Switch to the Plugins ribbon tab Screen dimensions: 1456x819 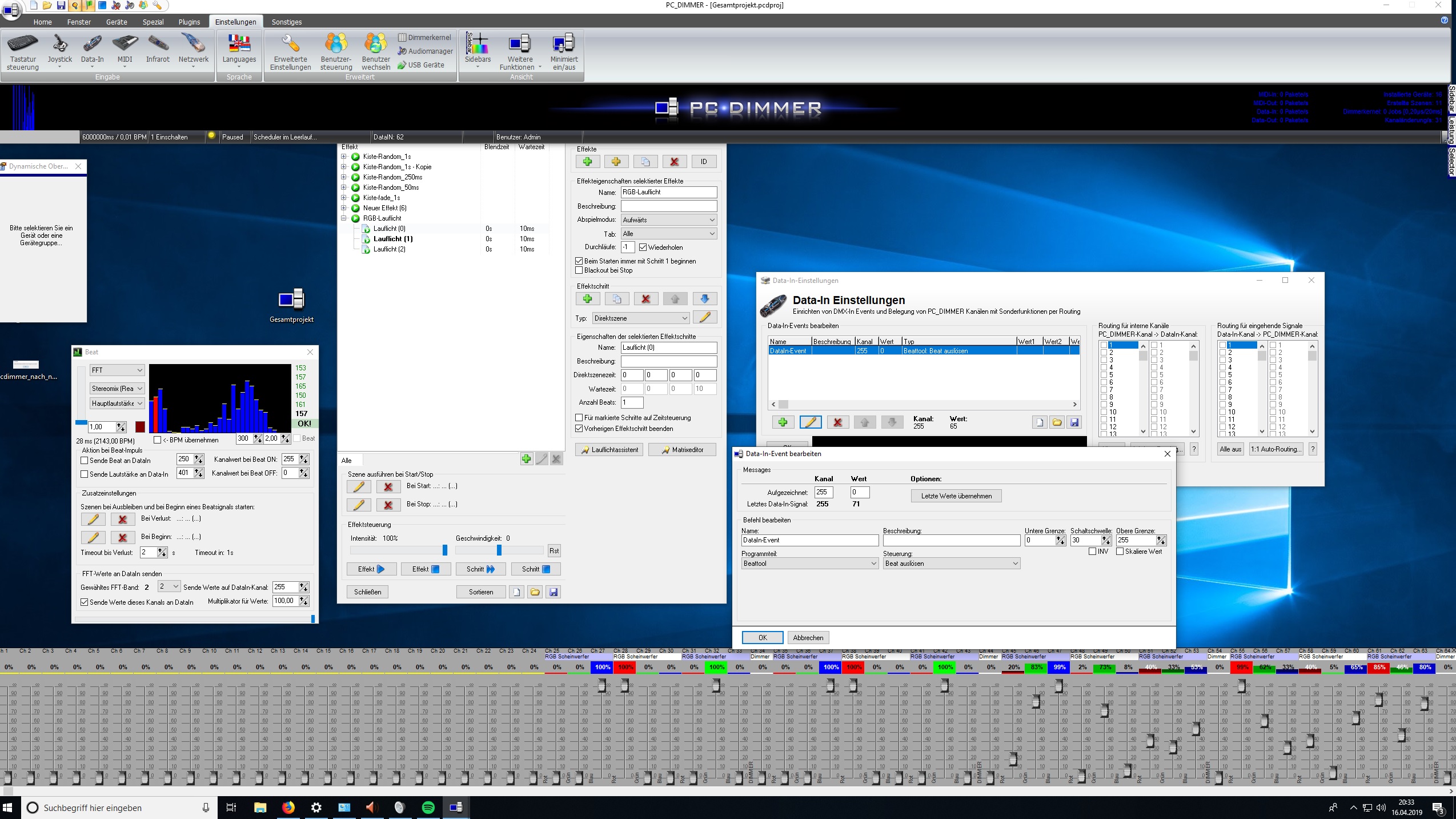pos(189,22)
